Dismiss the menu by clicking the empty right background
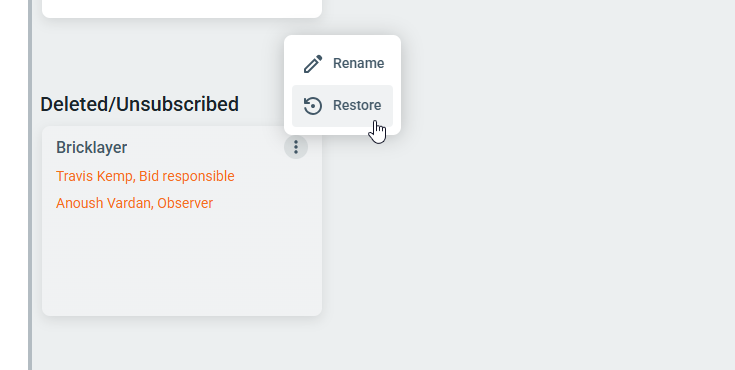 [562, 211]
